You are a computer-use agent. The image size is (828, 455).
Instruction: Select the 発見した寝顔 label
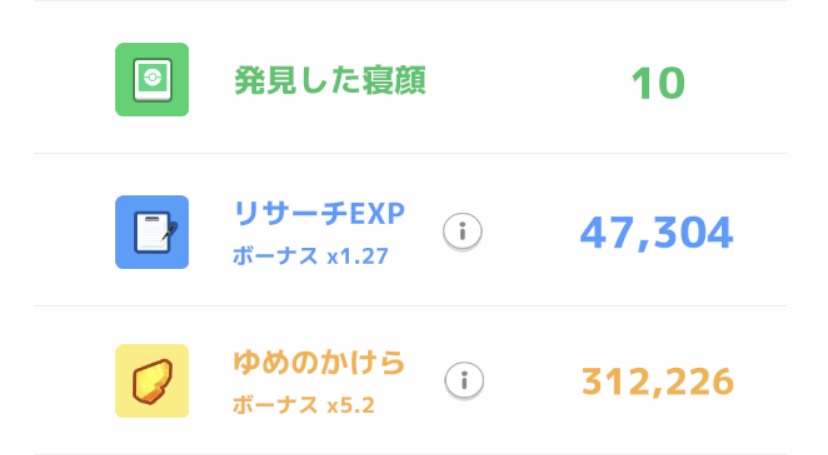(x=330, y=82)
